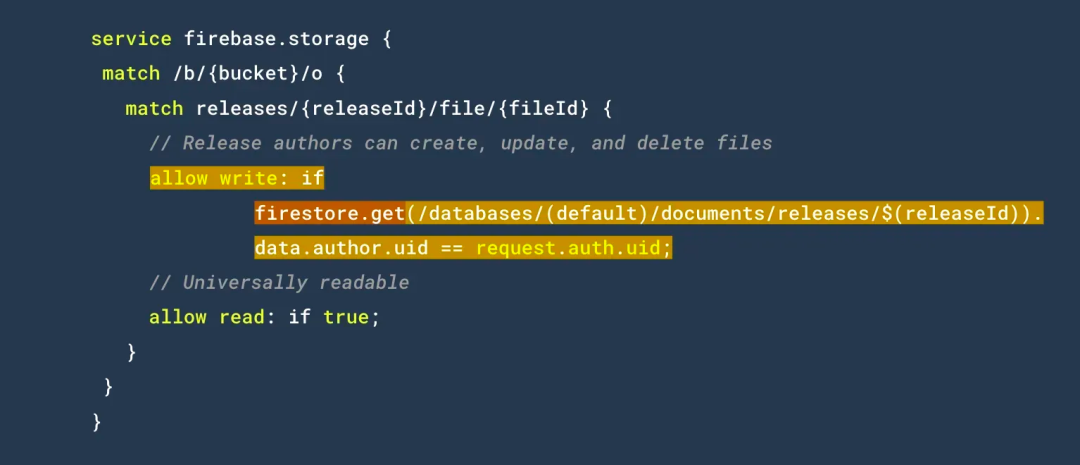This screenshot has height=465, width=1080.
Task: Click the 'allow read' statement
Action: tap(207, 318)
